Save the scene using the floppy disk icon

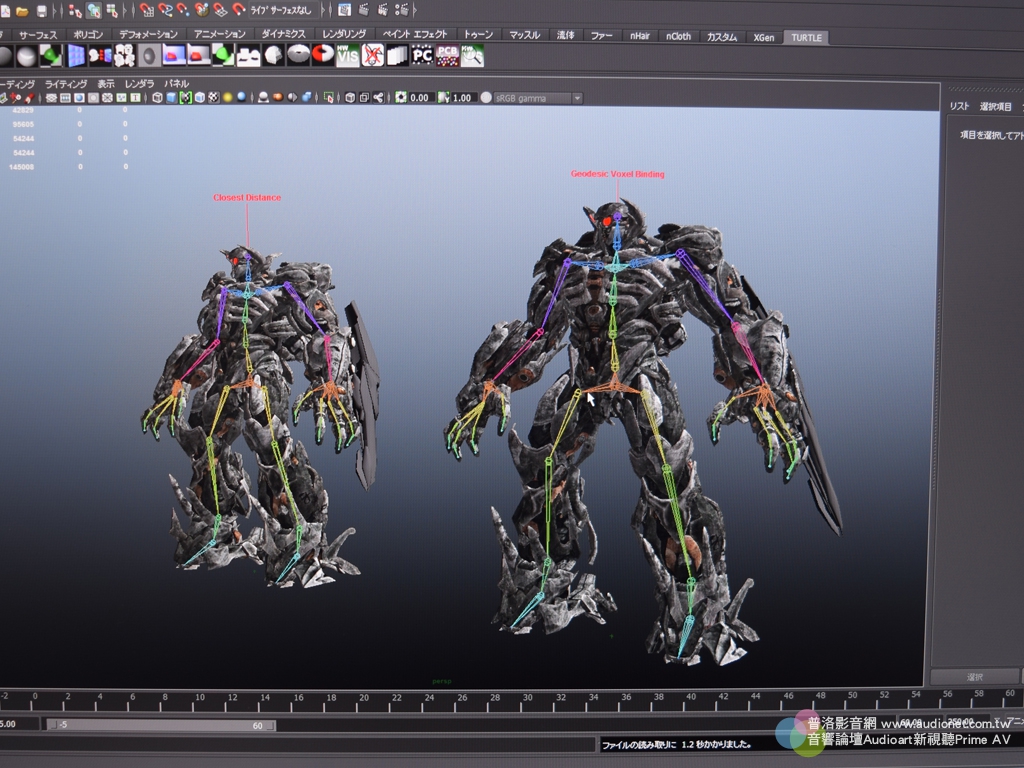42,10
